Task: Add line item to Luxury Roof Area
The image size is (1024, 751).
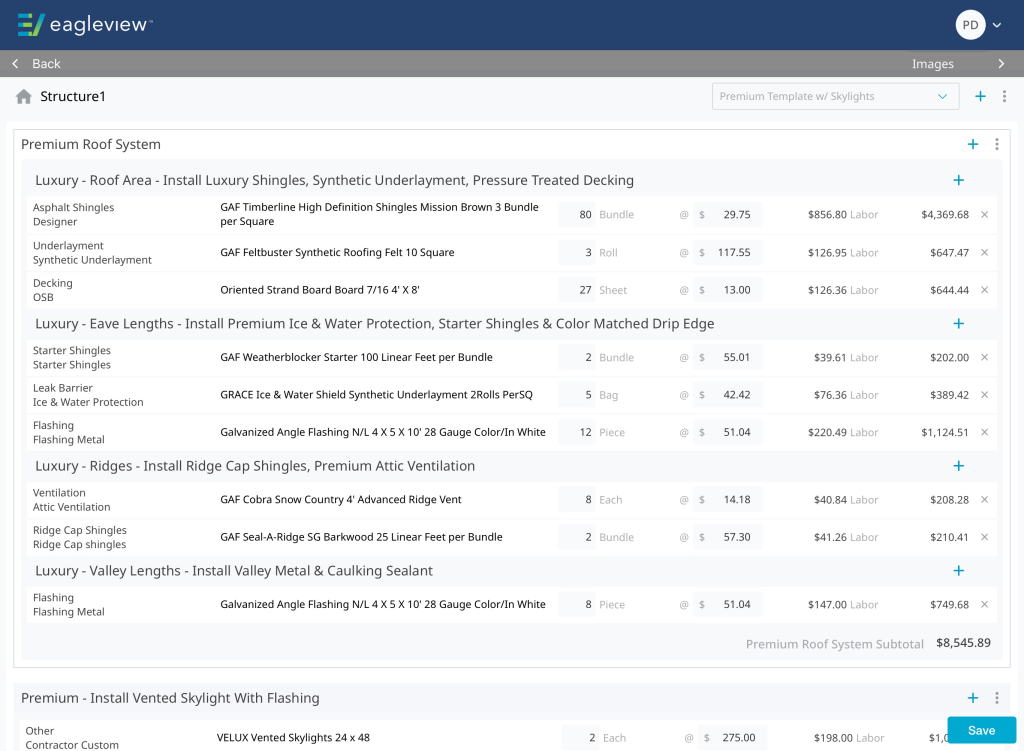Action: pyautogui.click(x=959, y=180)
